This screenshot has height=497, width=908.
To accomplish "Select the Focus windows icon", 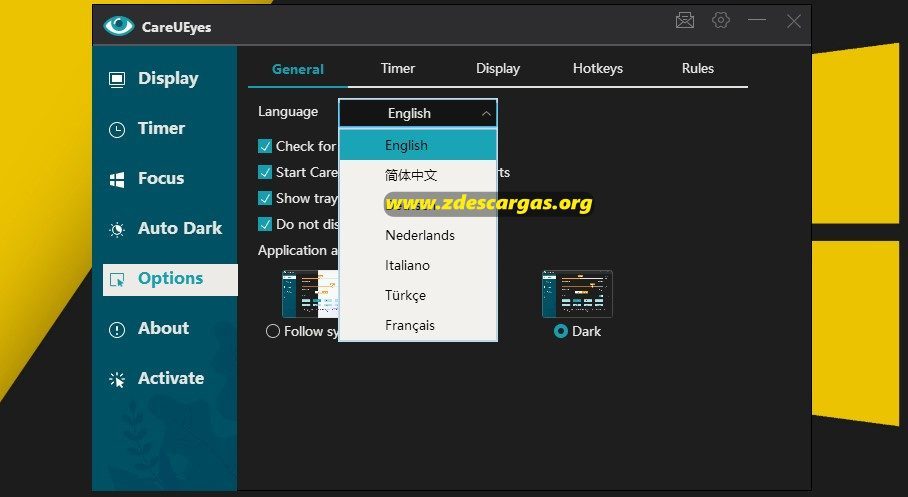I will 117,180.
